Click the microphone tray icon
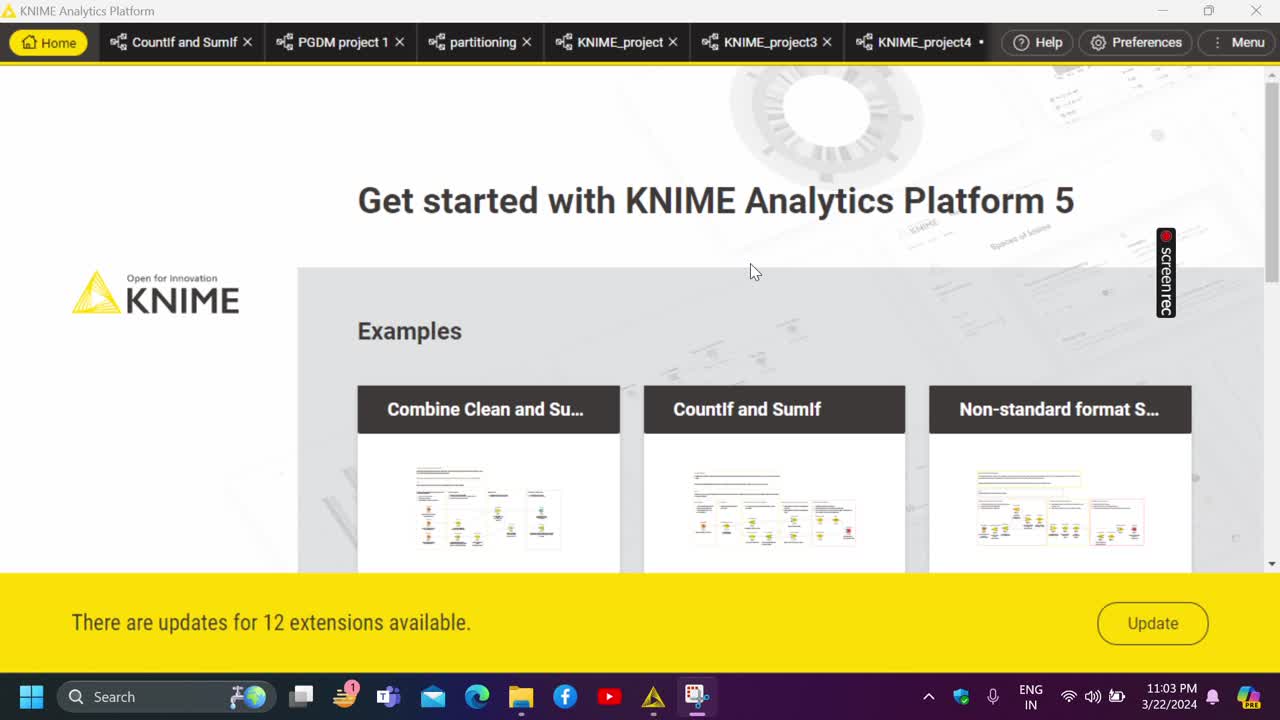The image size is (1280, 720). [x=993, y=697]
